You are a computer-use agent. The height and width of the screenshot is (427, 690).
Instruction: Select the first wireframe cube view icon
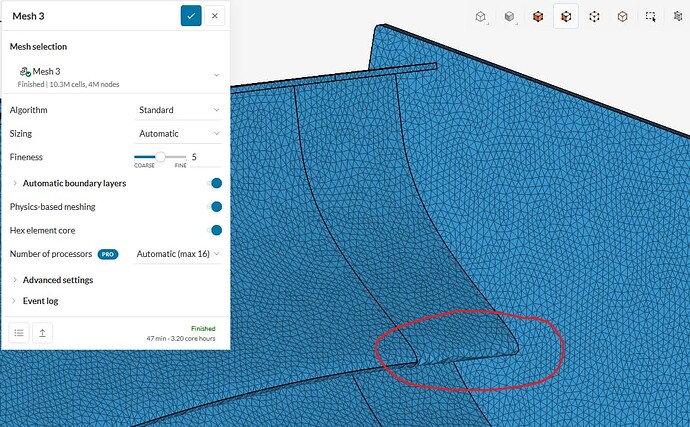point(481,17)
